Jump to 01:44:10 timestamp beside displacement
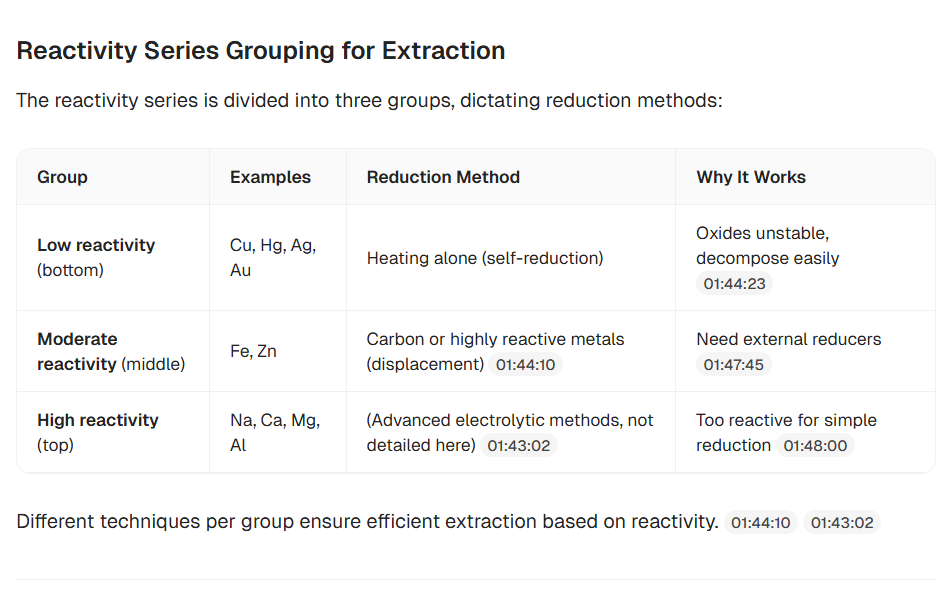Viewport: 948px width, 592px height. tap(525, 365)
